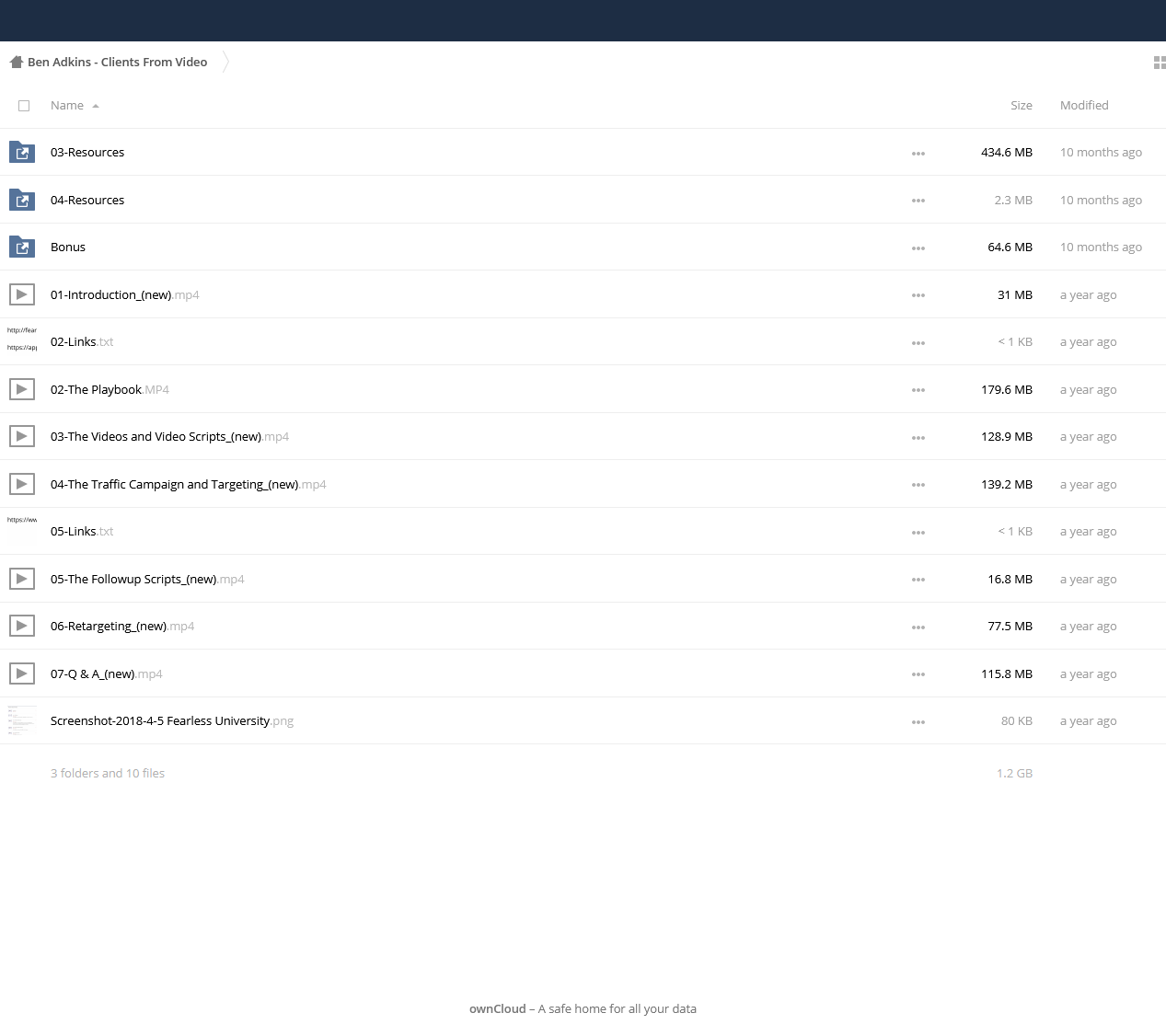Click the 139.2 MB size value

pos(1007,484)
